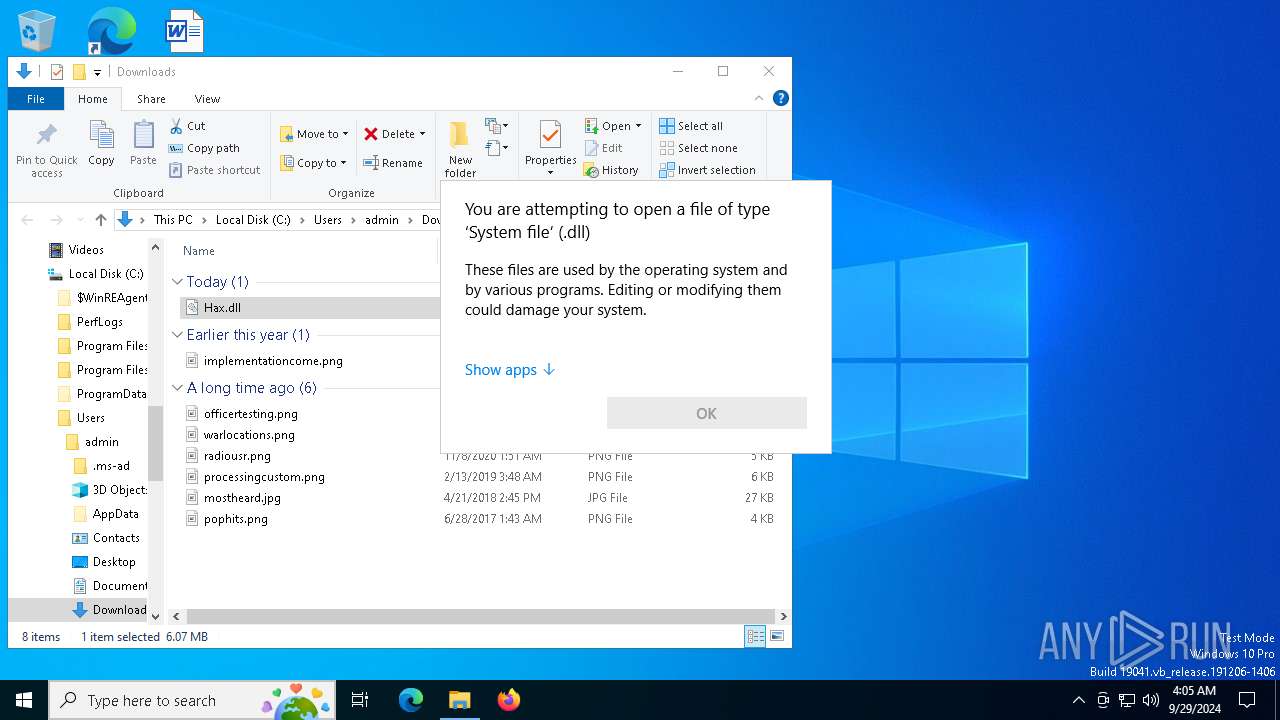
Task: Click the Paste ribbon icon
Action: [x=143, y=135]
